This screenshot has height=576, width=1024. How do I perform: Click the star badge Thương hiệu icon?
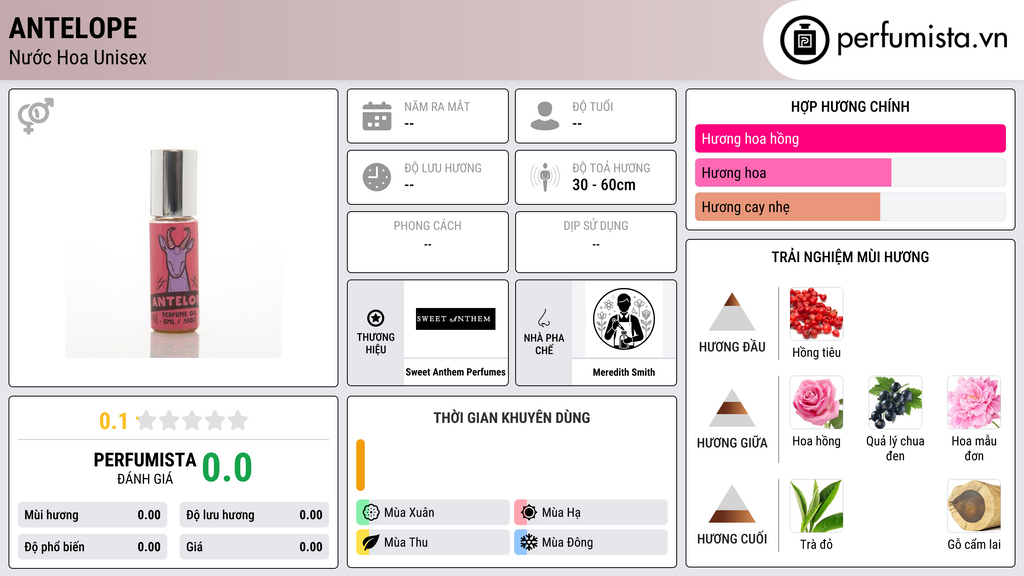click(376, 318)
